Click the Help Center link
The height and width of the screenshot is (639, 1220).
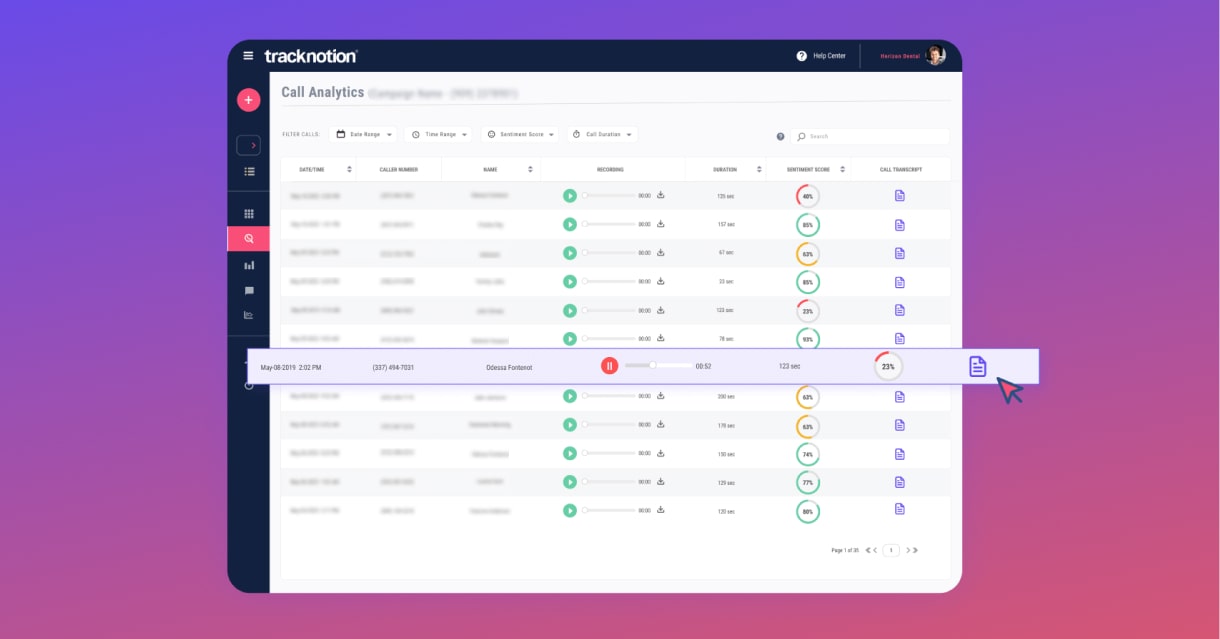tap(829, 56)
